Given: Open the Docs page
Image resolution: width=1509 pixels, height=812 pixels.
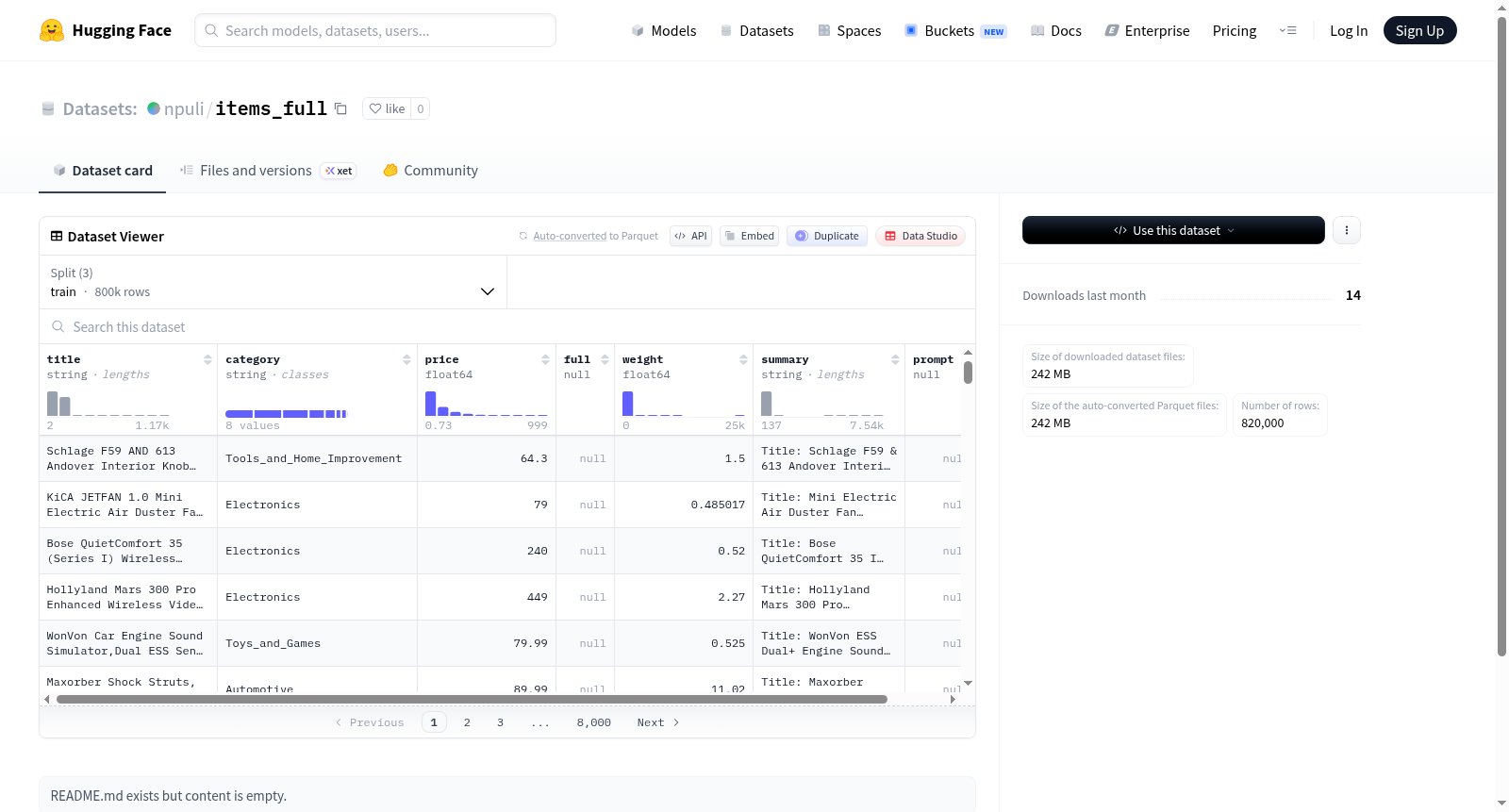Looking at the screenshot, I should [x=1055, y=31].
